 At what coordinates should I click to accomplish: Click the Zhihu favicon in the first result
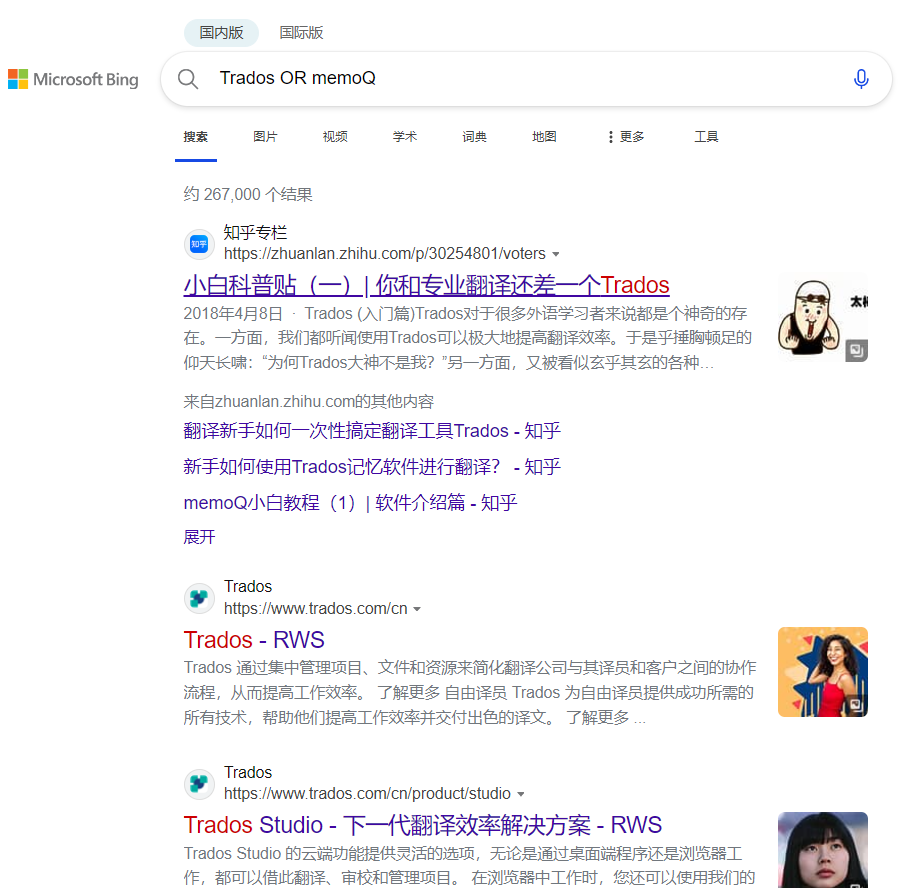(199, 244)
